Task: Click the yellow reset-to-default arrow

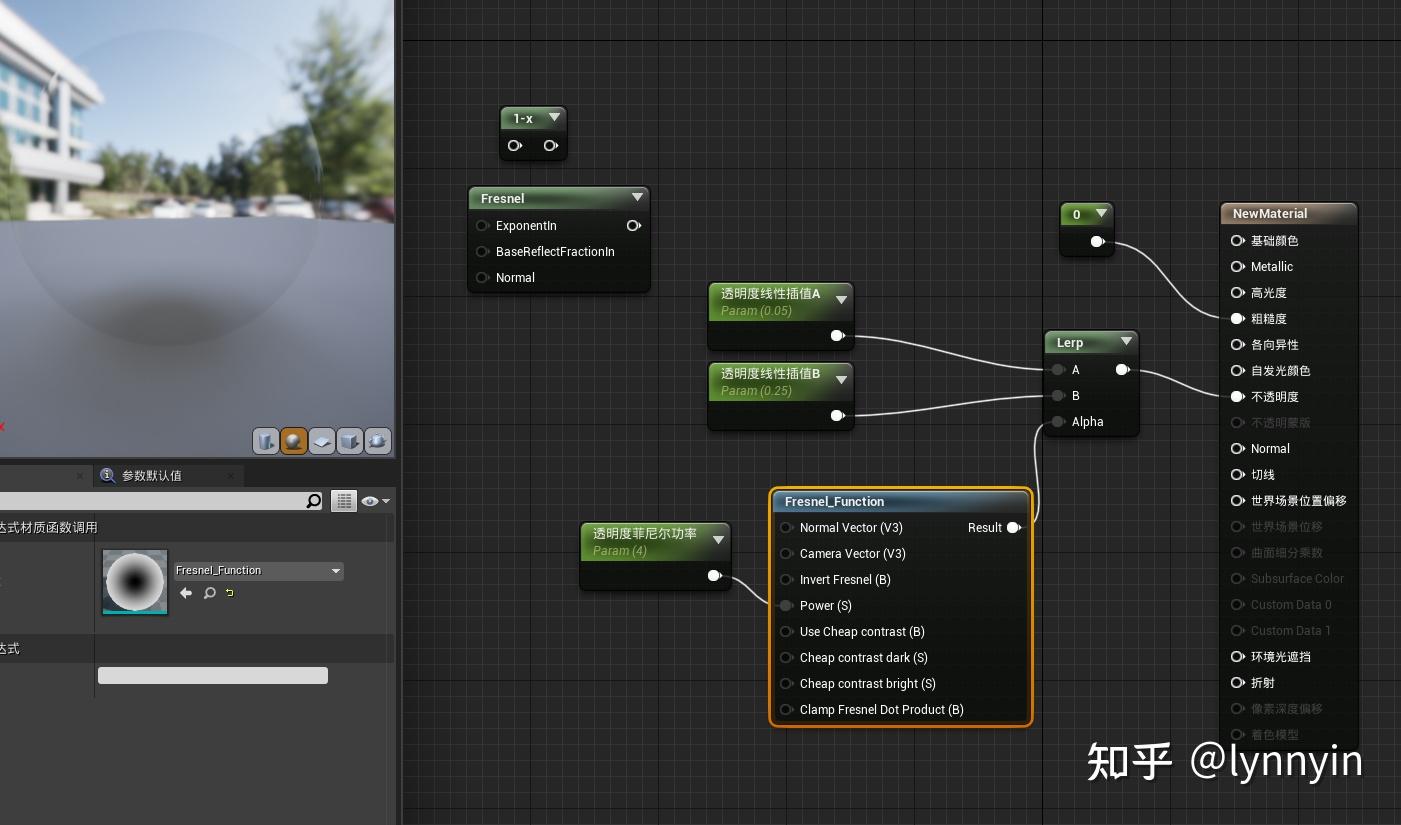Action: 229,593
